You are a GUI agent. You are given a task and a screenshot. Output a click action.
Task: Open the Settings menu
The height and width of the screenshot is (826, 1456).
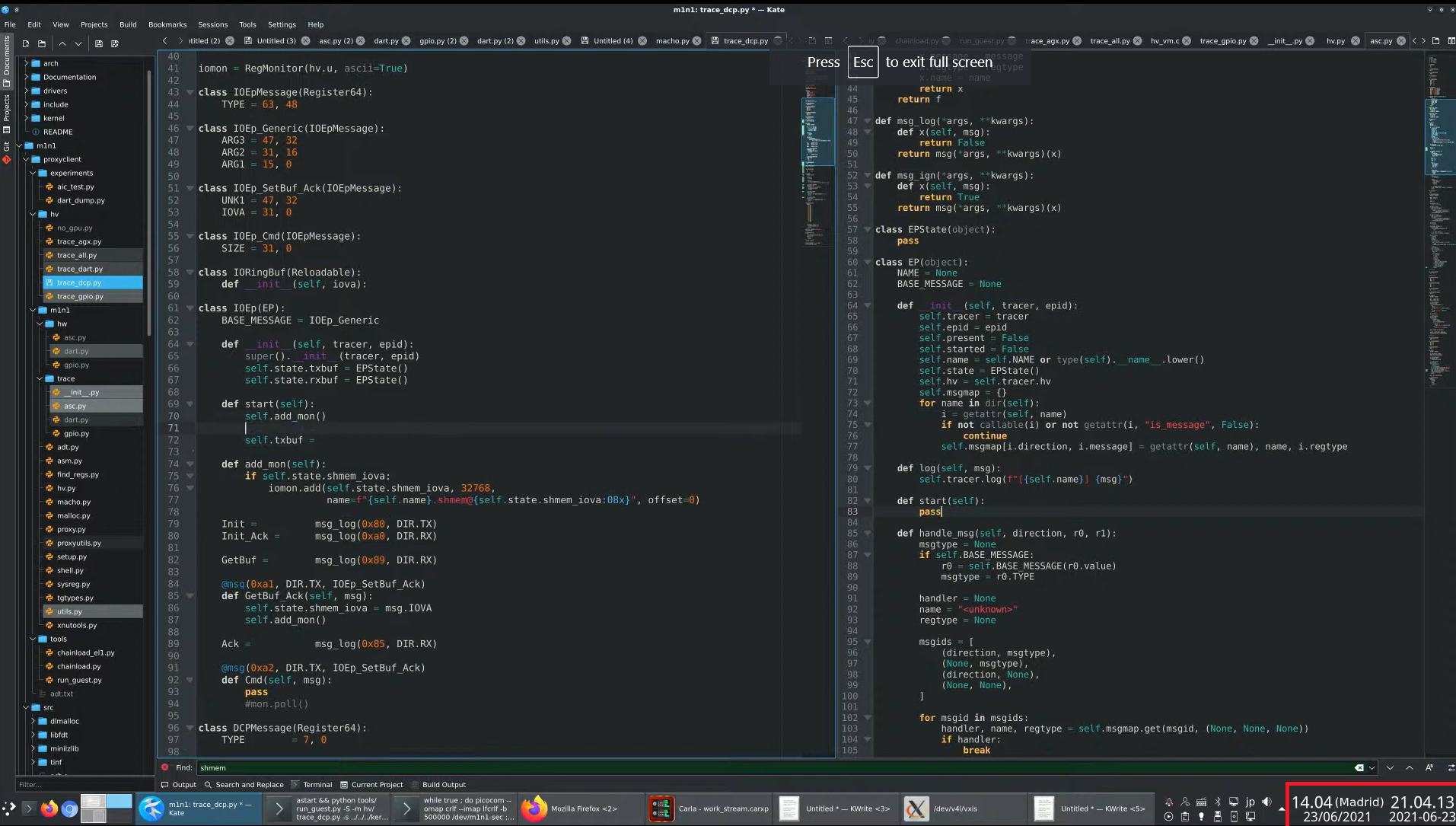click(282, 24)
